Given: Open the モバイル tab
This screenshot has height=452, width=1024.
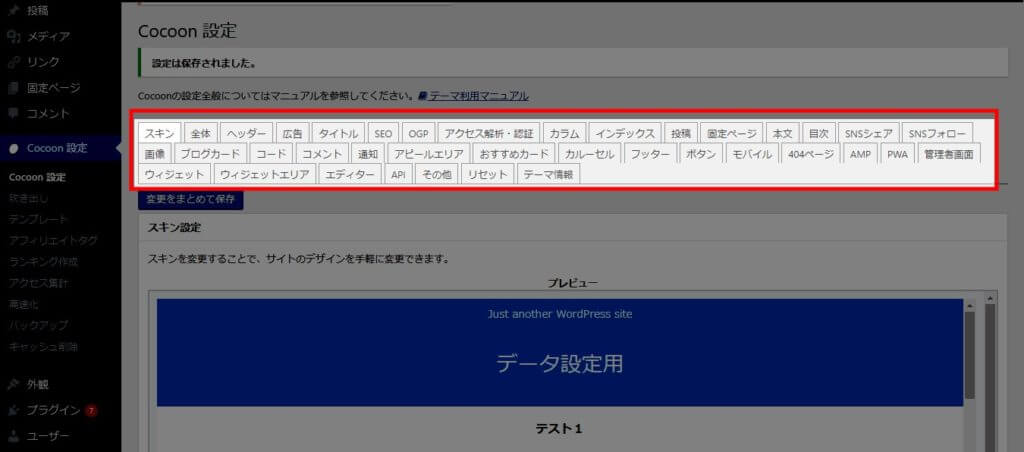Looking at the screenshot, I should click(752, 154).
